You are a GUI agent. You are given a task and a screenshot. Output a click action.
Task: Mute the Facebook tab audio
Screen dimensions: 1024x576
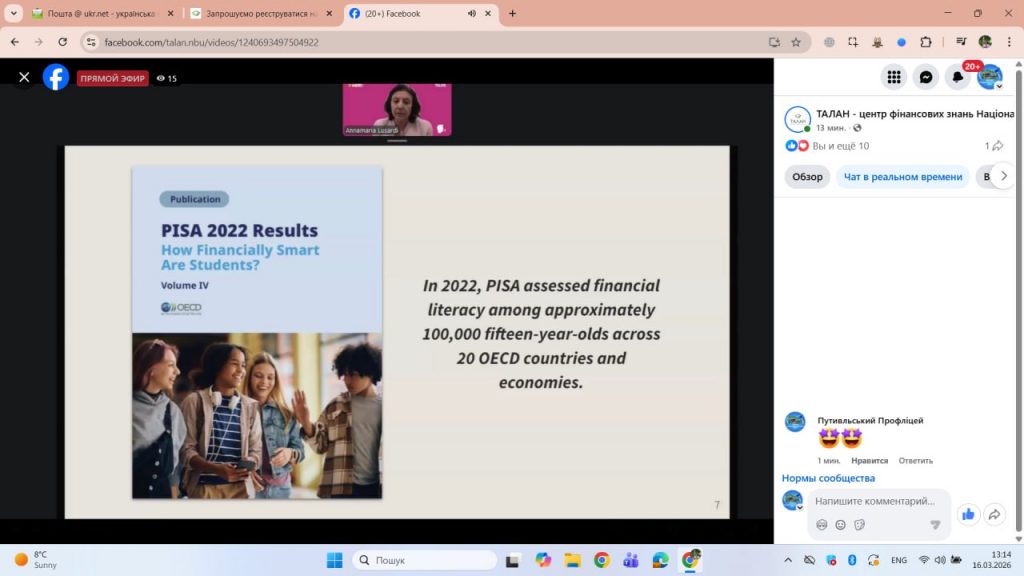pos(472,14)
